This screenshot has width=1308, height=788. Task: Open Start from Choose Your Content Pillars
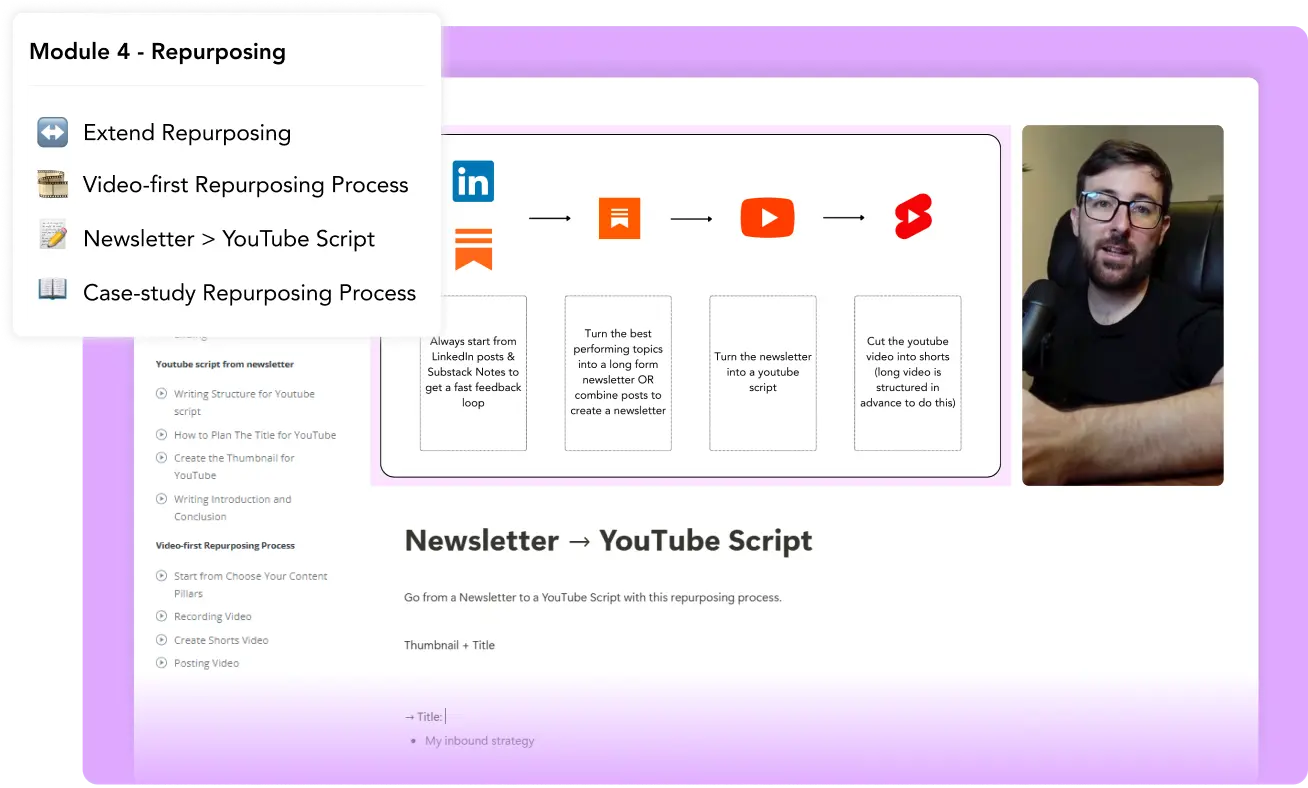(250, 584)
